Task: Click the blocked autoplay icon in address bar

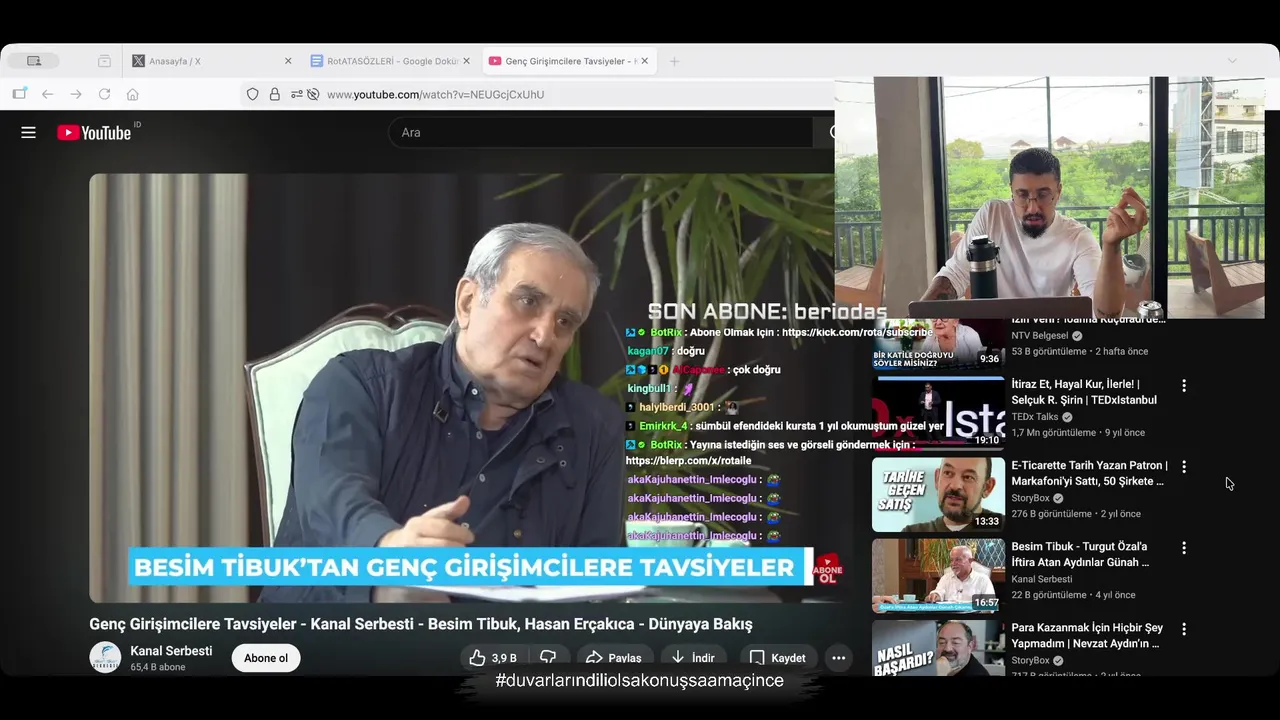Action: (313, 94)
